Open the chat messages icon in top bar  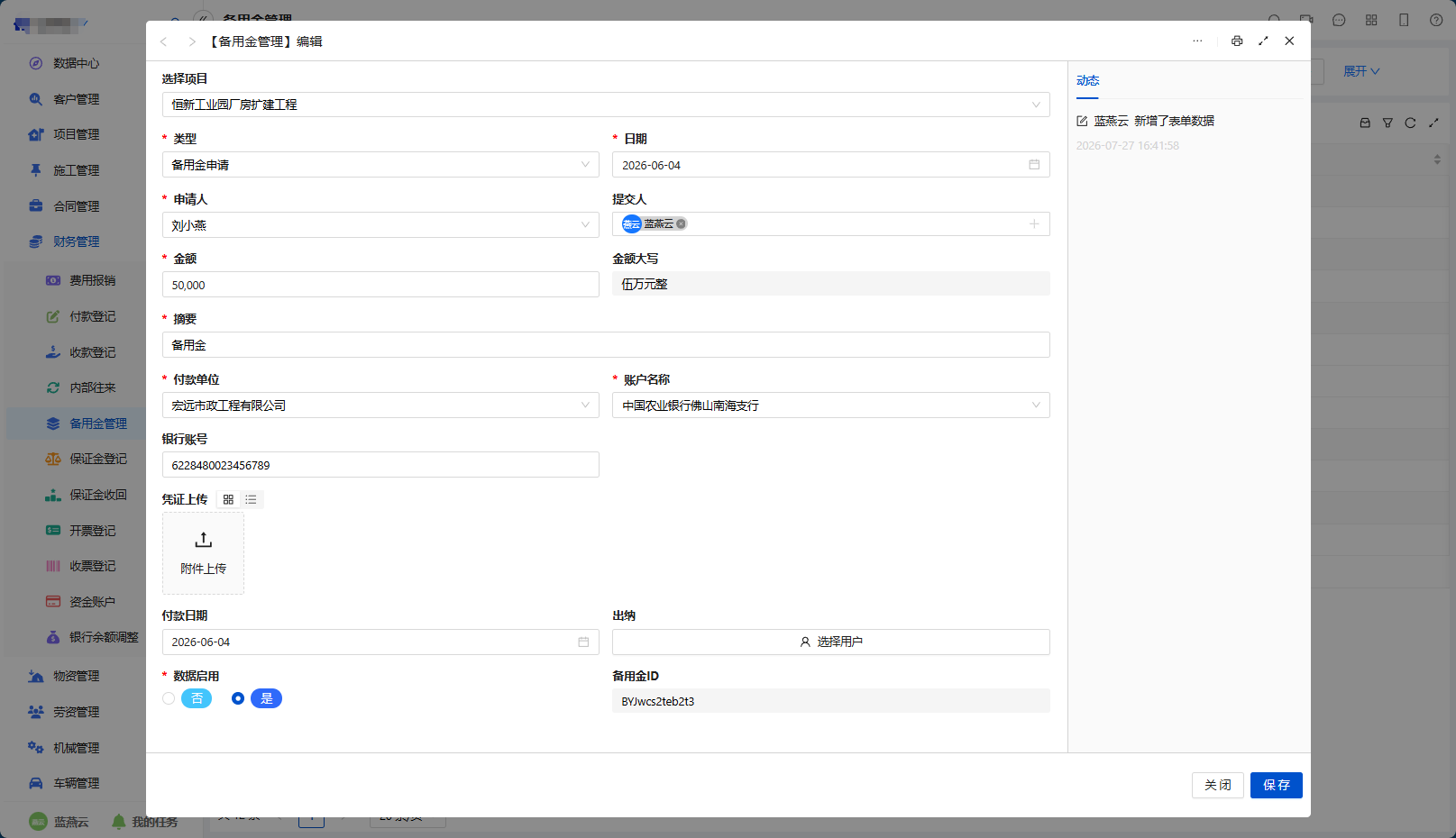click(x=1339, y=20)
